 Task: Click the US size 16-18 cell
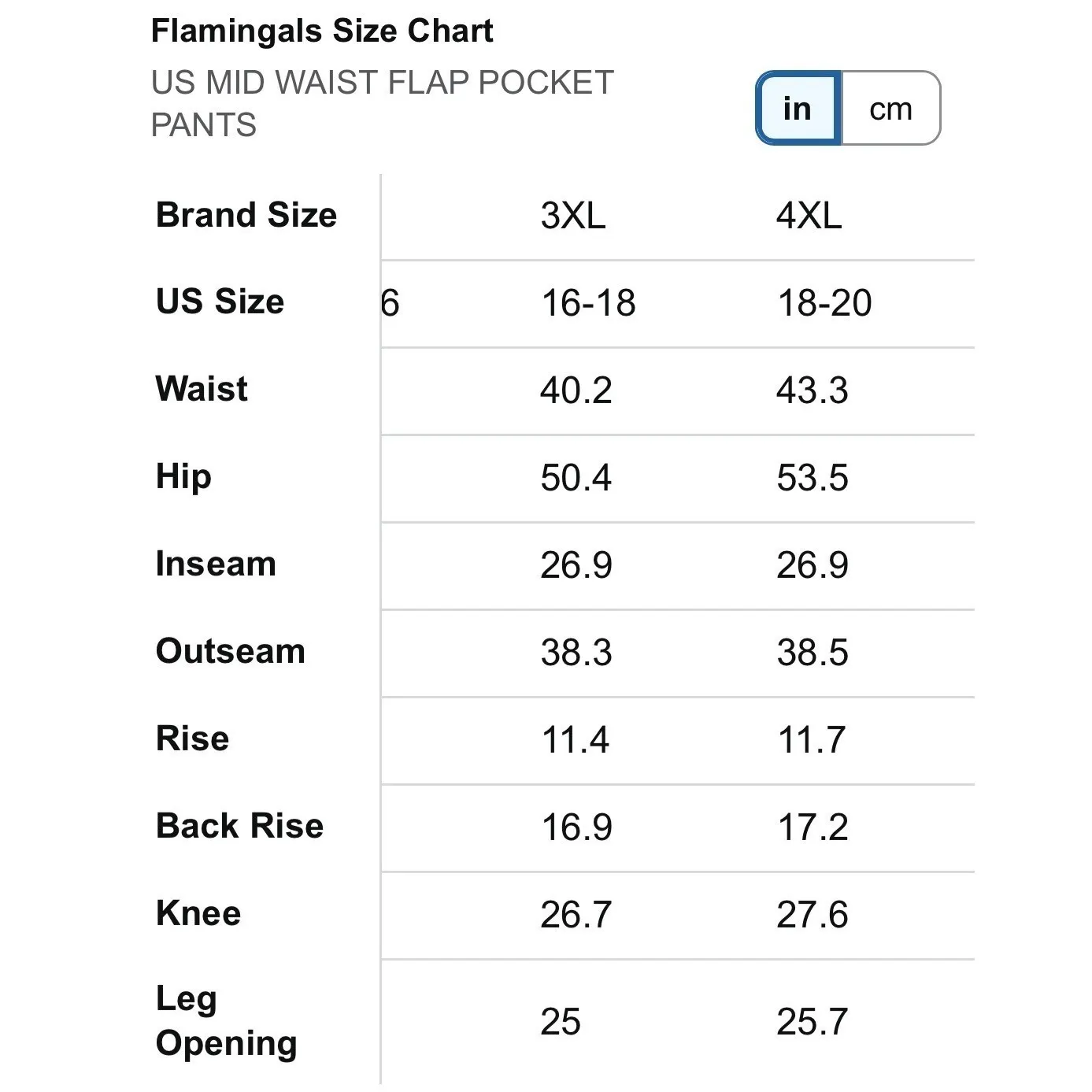(588, 303)
